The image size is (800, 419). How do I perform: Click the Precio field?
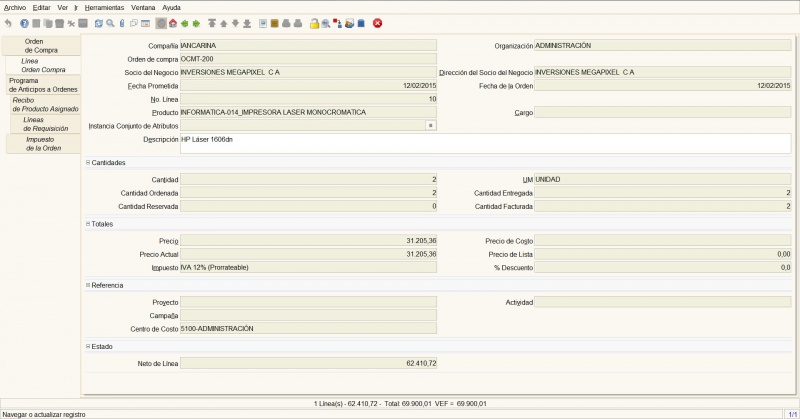pos(308,241)
